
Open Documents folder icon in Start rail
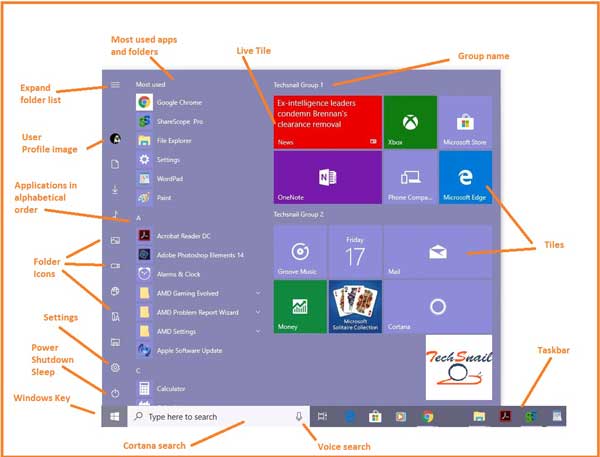115,164
